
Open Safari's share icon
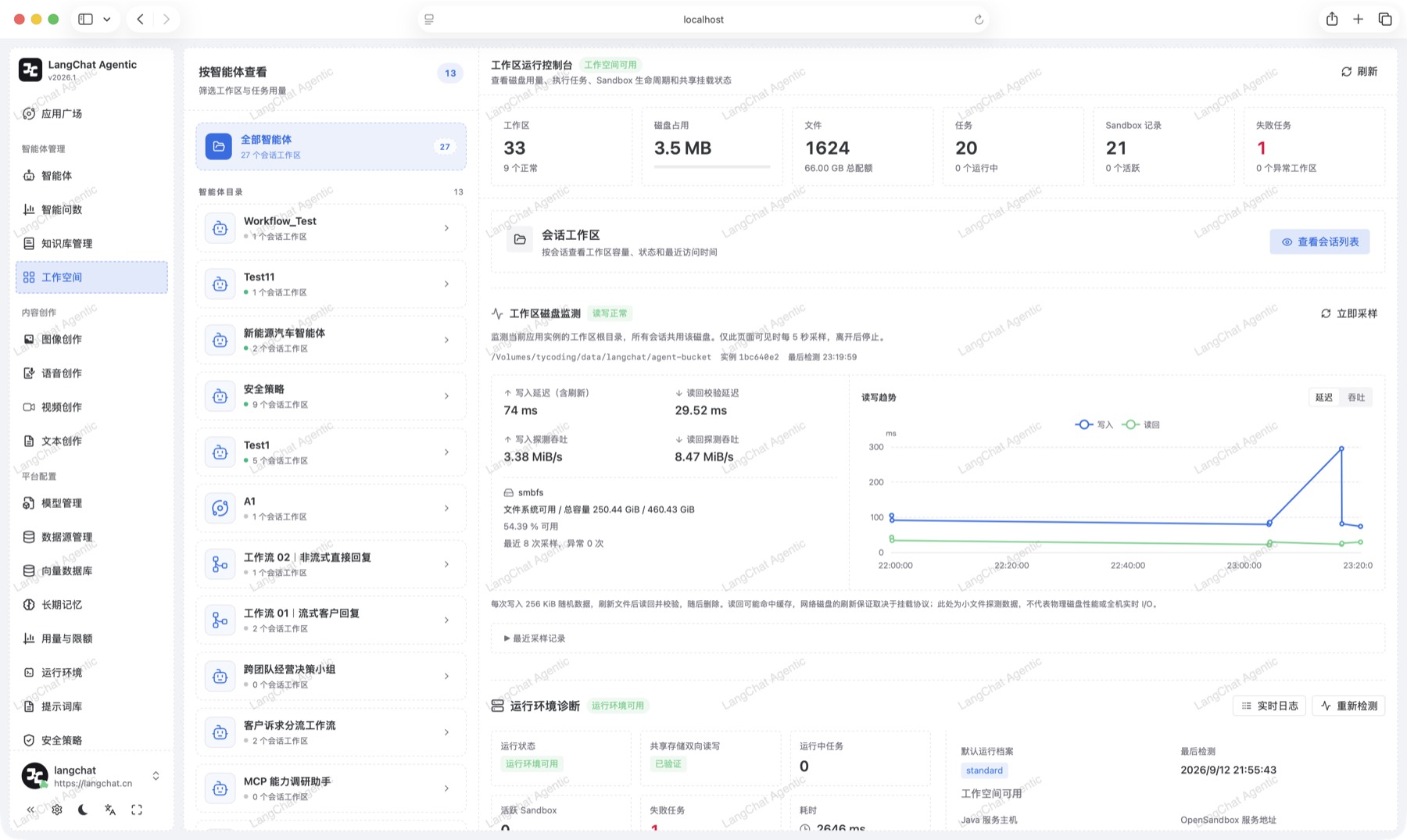coord(1332,20)
